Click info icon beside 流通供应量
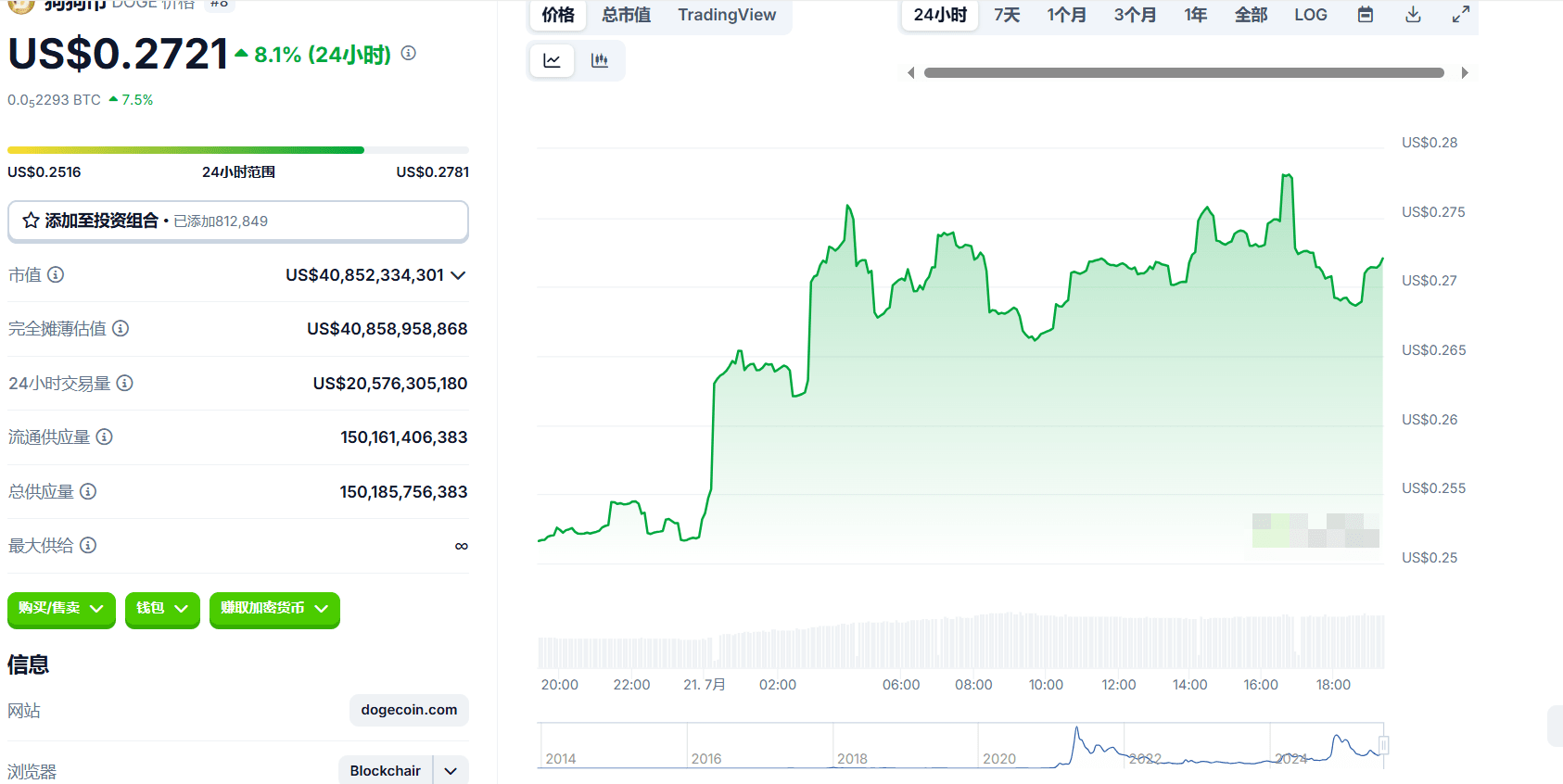This screenshot has width=1563, height=784. click(105, 436)
